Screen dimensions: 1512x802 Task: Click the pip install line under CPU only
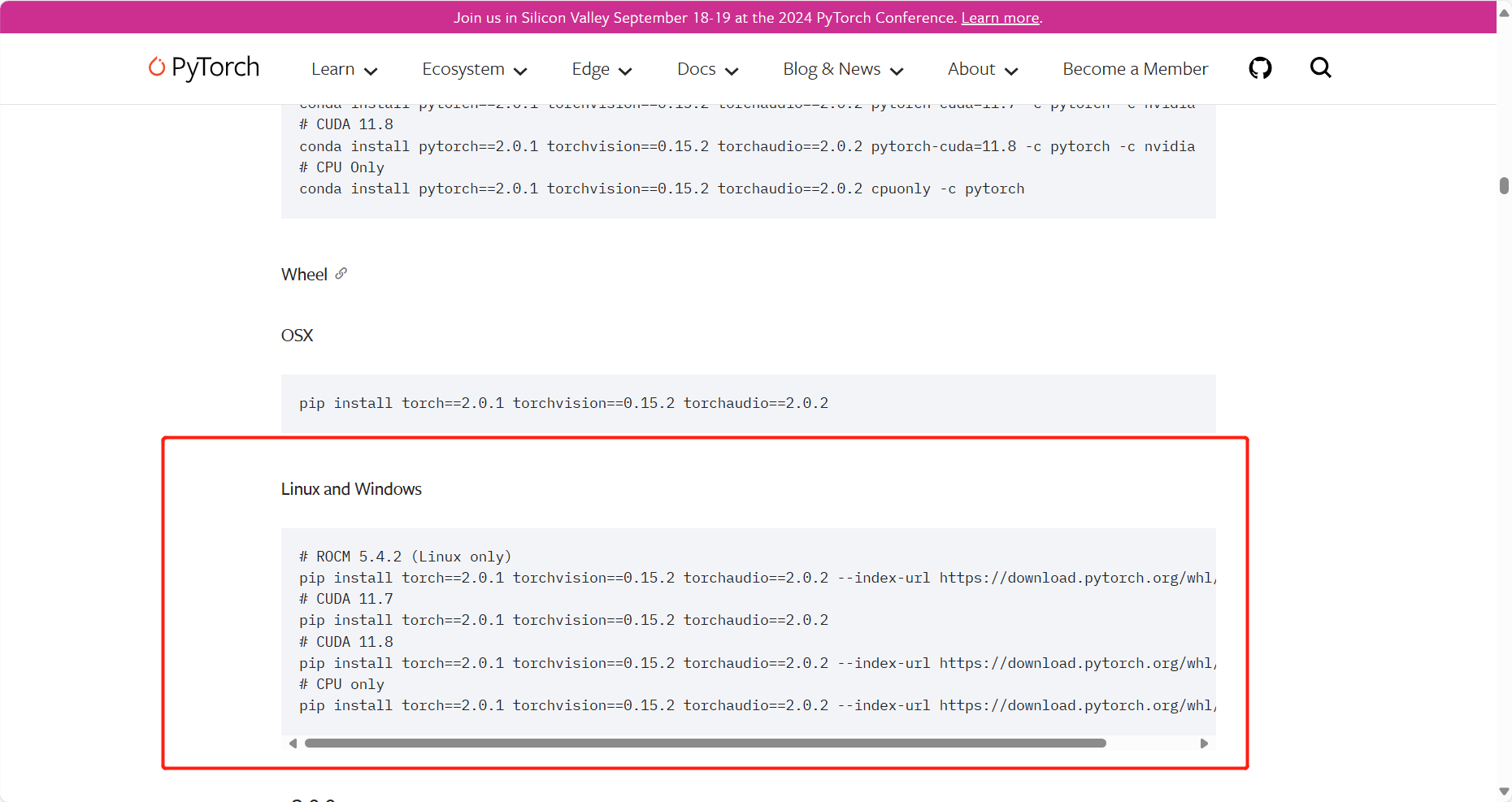[x=758, y=705]
